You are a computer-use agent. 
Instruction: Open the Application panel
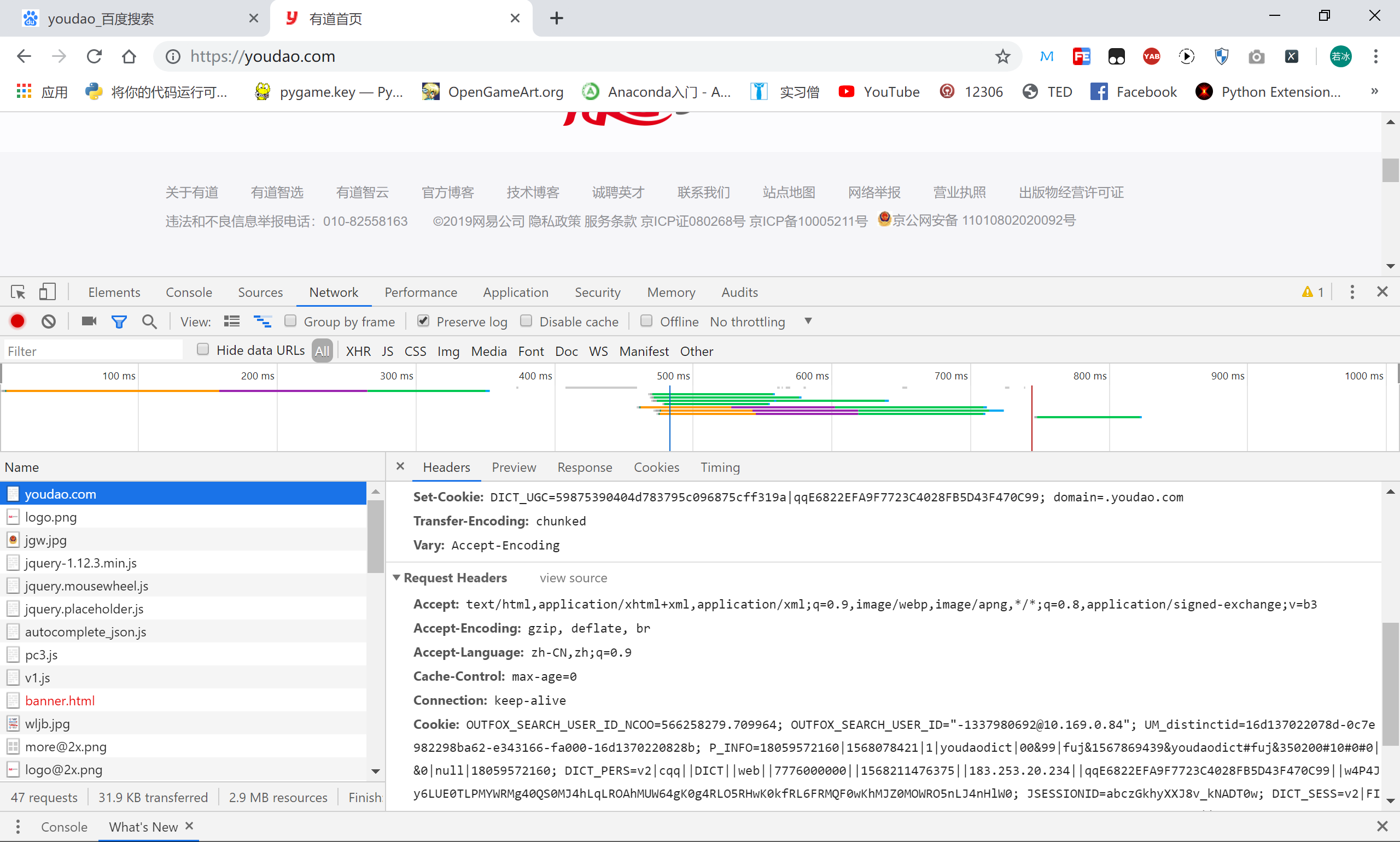tap(515, 292)
